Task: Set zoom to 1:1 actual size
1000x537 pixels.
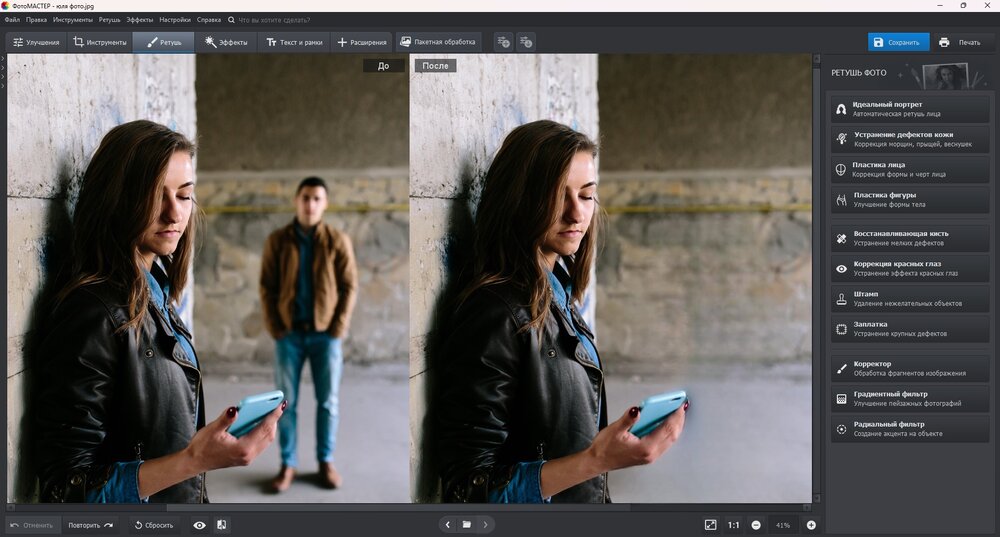Action: point(733,525)
